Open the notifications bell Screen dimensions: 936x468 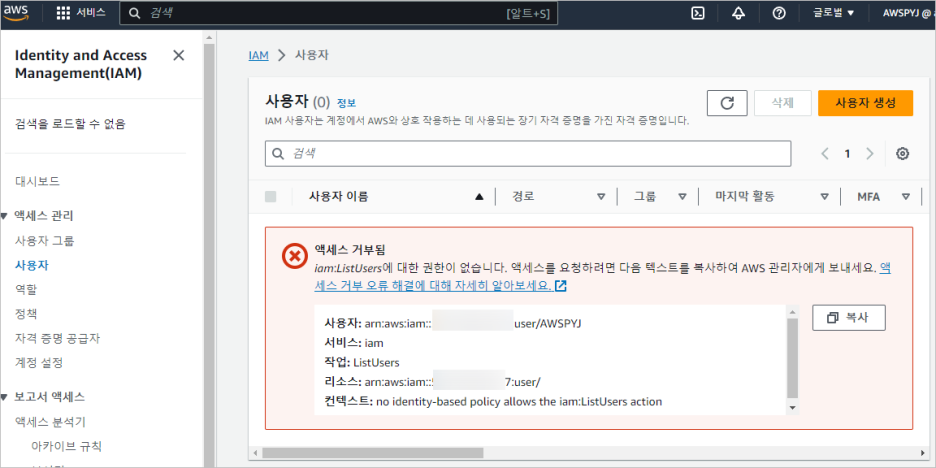[x=738, y=13]
